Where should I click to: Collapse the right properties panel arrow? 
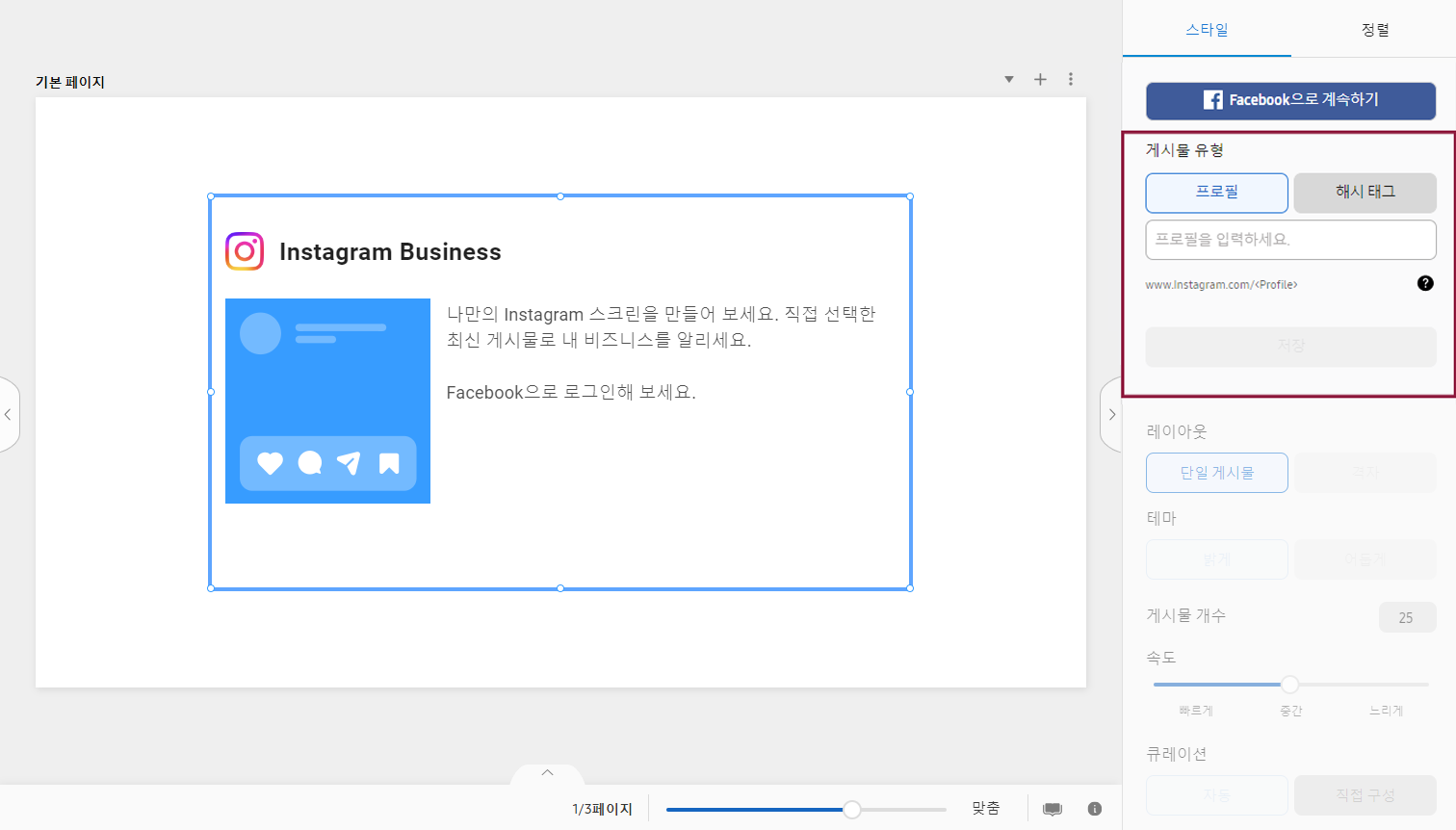tap(1111, 415)
